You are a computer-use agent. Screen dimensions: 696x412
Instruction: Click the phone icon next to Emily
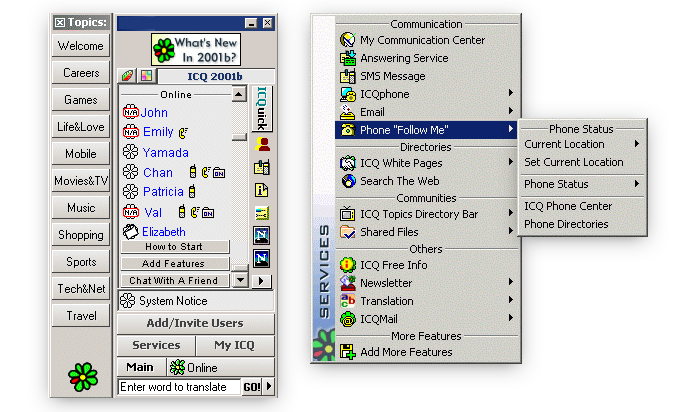(183, 132)
